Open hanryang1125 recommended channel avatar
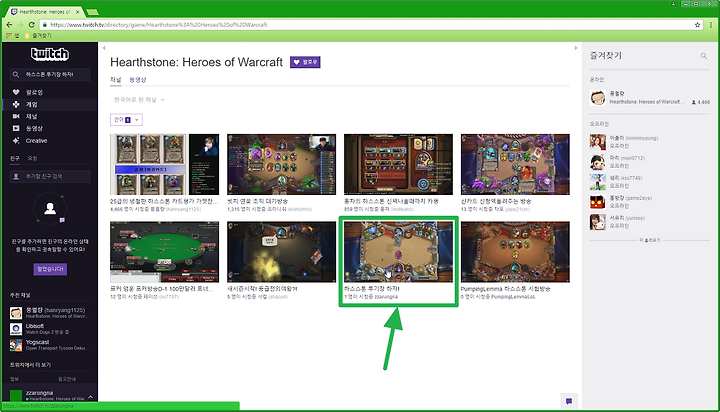720x412 pixels. (16, 313)
